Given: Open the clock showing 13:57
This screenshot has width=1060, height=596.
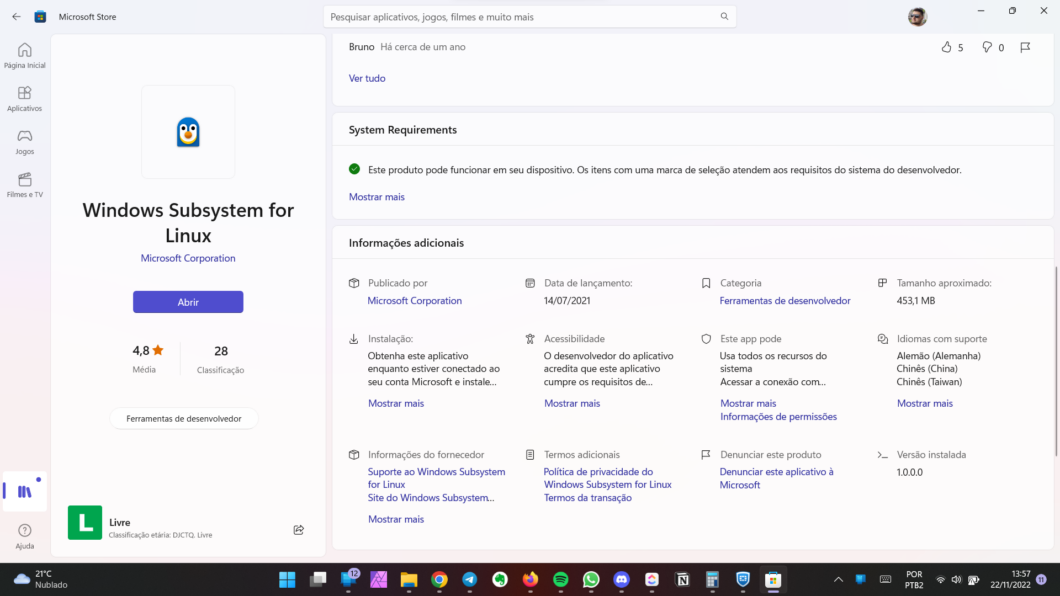Looking at the screenshot, I should click(1010, 580).
